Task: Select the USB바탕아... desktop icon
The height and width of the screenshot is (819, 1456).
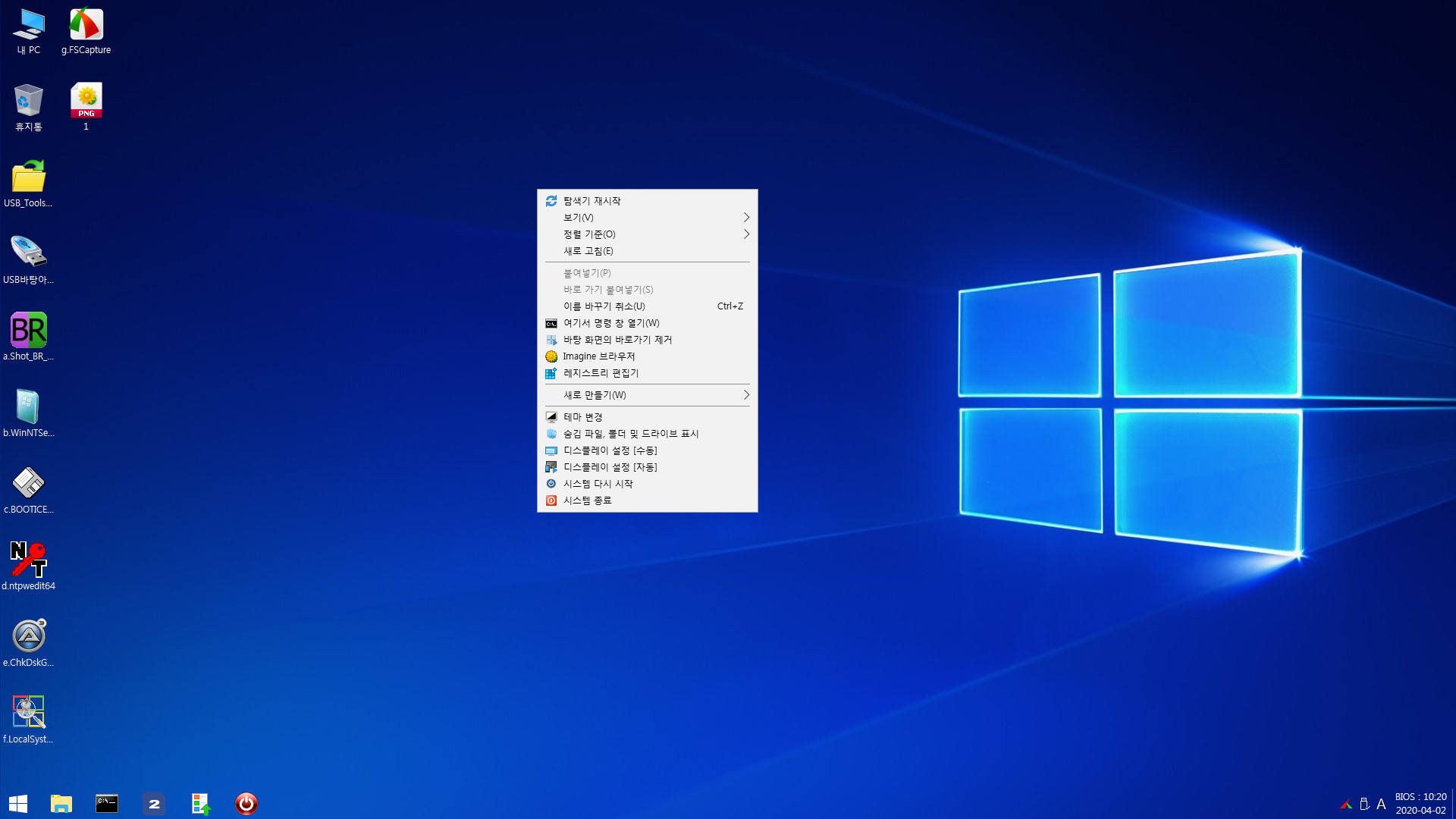Action: click(x=29, y=260)
